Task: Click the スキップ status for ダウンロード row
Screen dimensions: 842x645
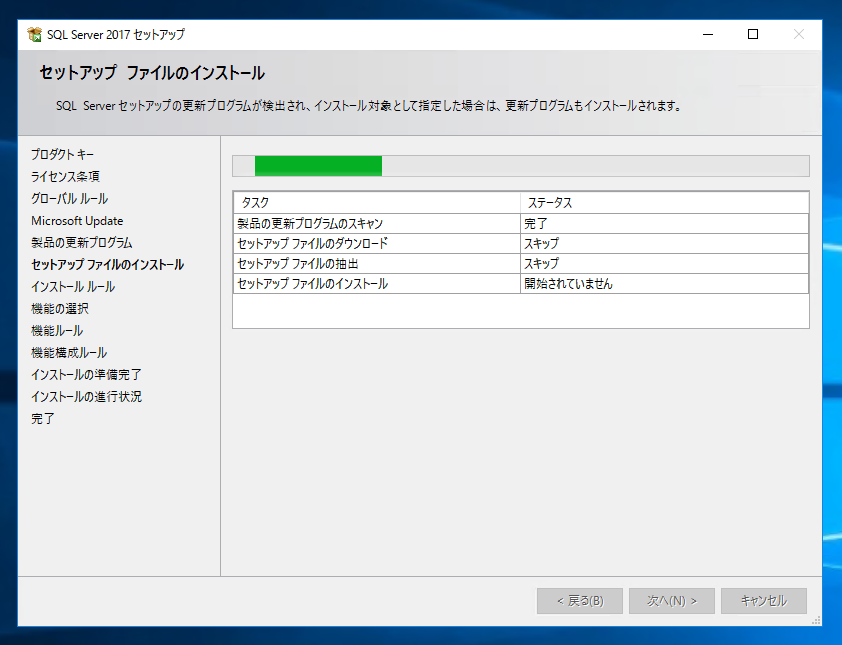Action: coord(664,243)
